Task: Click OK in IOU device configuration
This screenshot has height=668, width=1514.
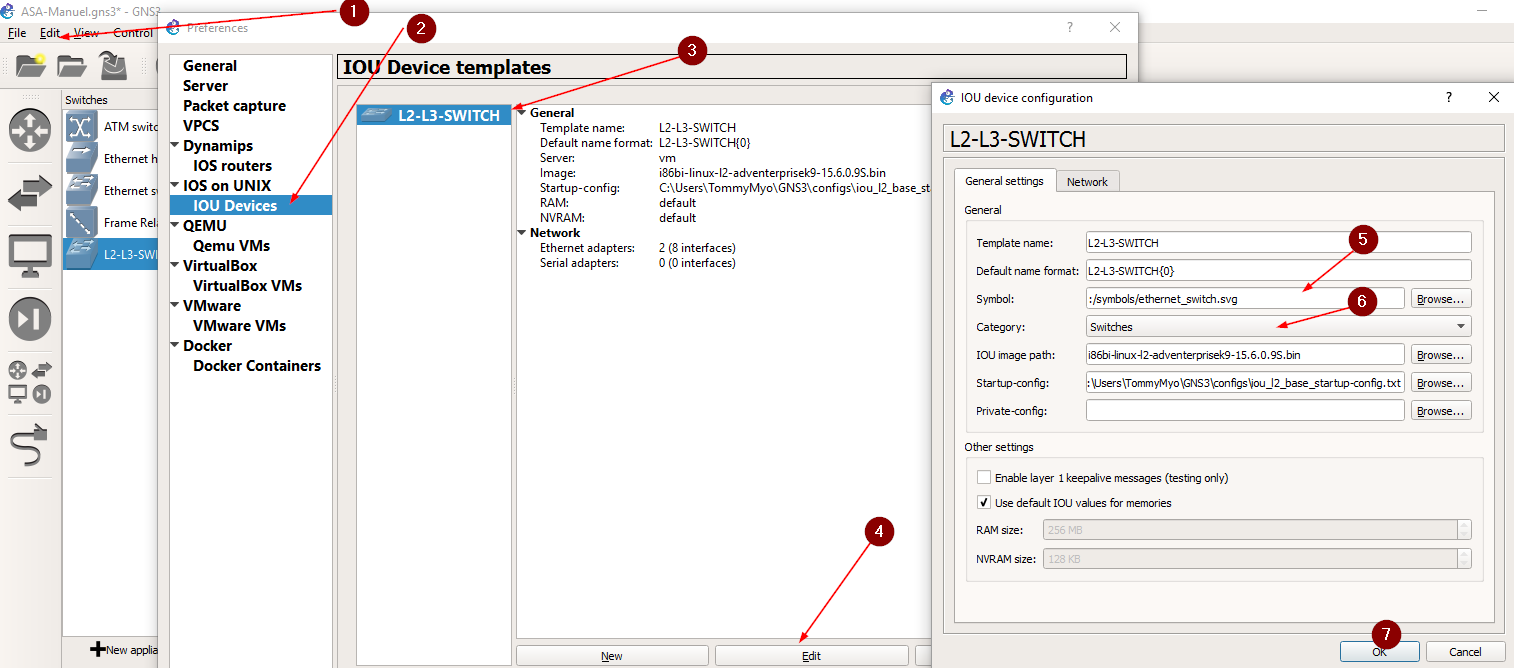Action: pyautogui.click(x=1379, y=651)
